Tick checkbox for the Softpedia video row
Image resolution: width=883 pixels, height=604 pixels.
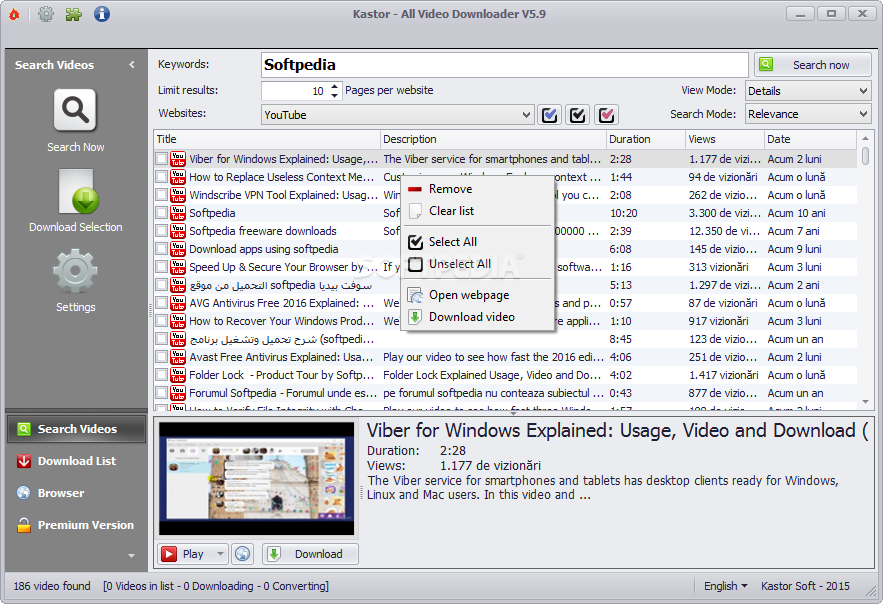(x=162, y=213)
